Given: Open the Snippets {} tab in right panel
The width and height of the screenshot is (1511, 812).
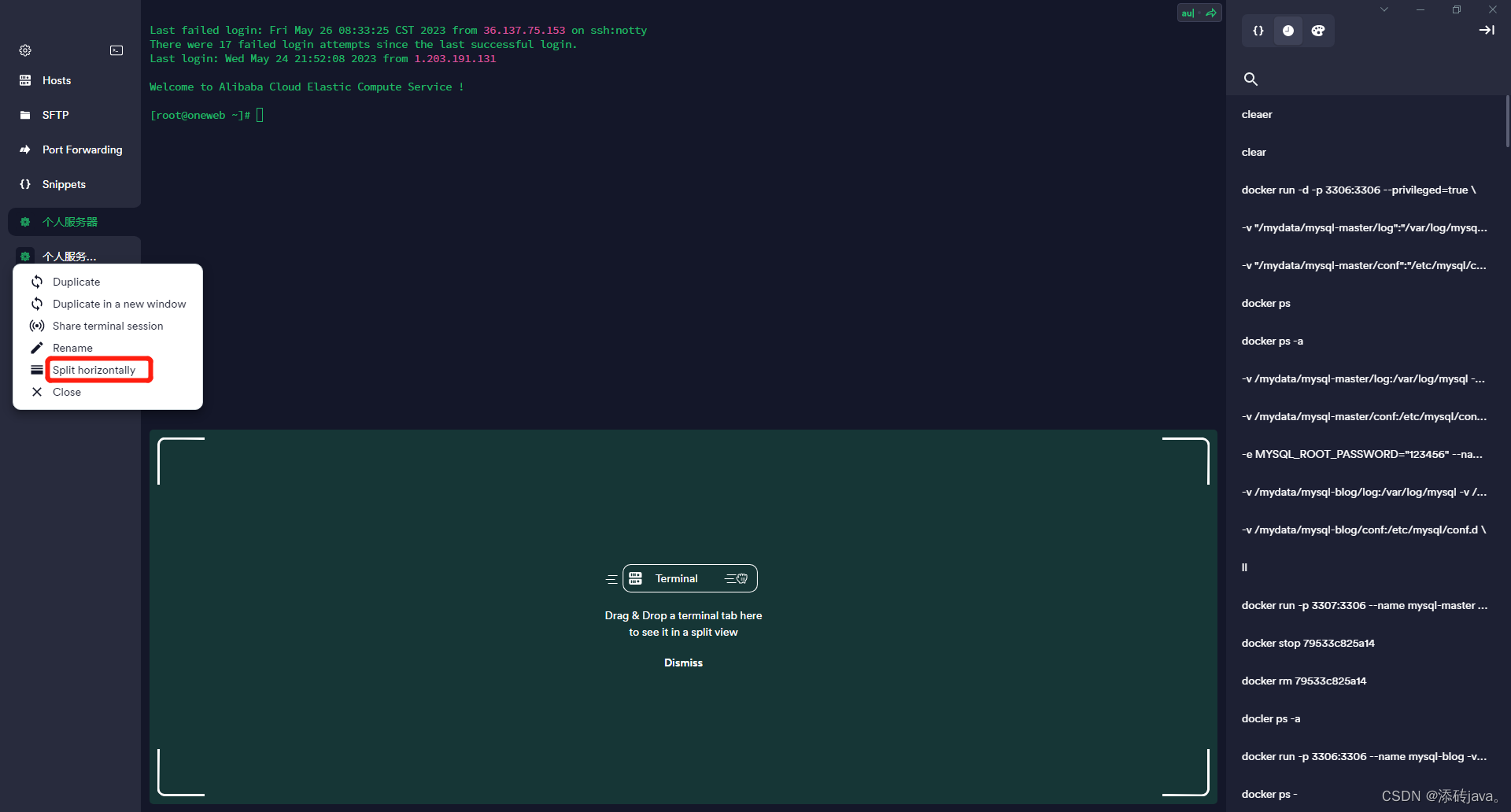Looking at the screenshot, I should (1257, 31).
